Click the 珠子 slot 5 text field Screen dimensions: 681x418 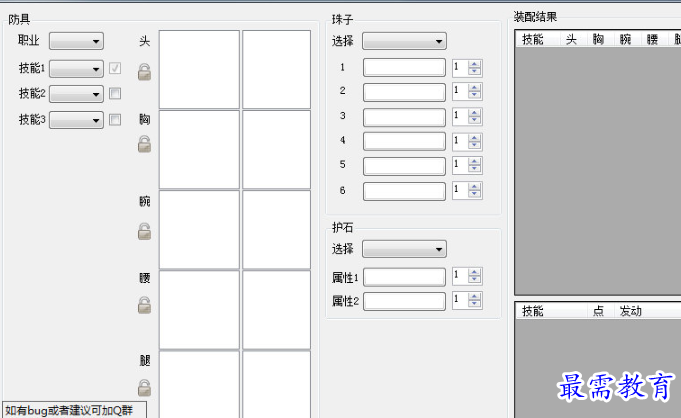(x=404, y=166)
